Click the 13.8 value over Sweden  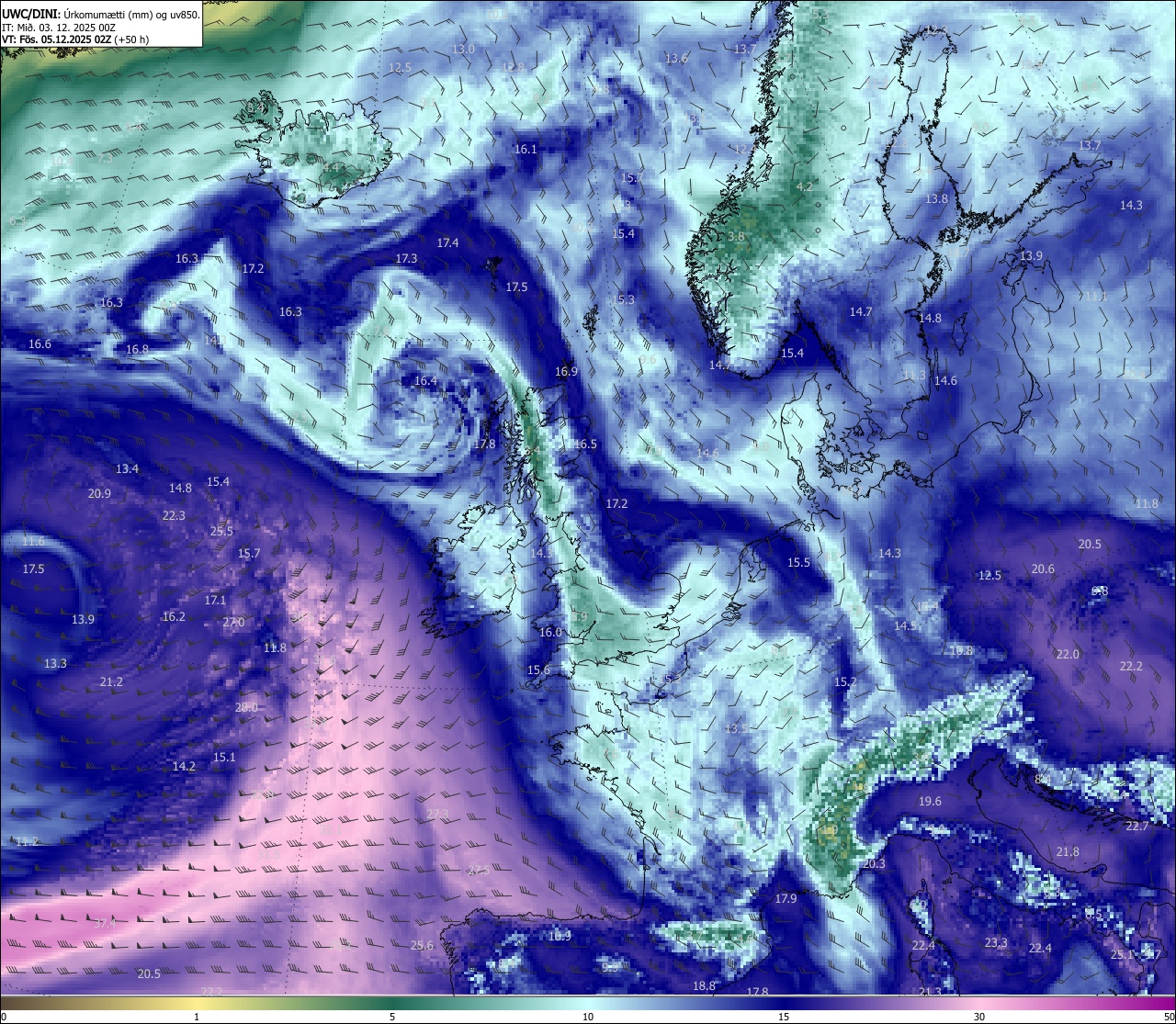coord(936,198)
